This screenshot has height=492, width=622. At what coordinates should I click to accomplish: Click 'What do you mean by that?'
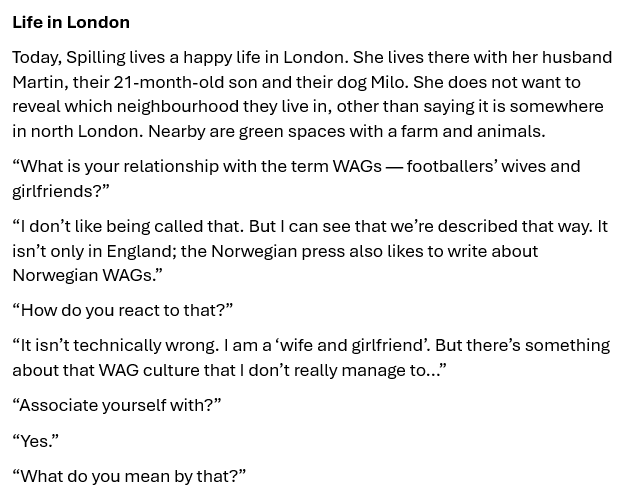(129, 476)
